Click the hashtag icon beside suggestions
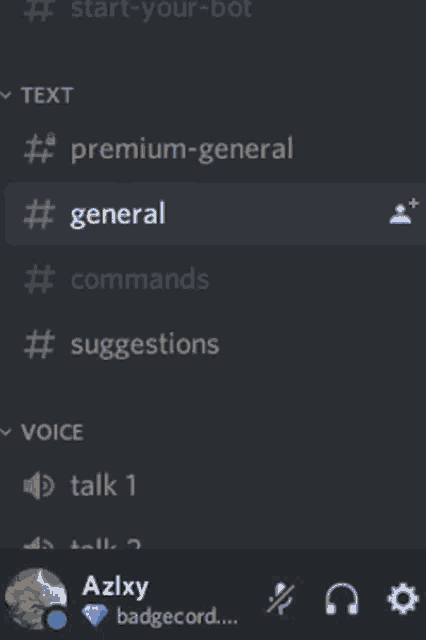This screenshot has width=426, height=640. click(39, 344)
